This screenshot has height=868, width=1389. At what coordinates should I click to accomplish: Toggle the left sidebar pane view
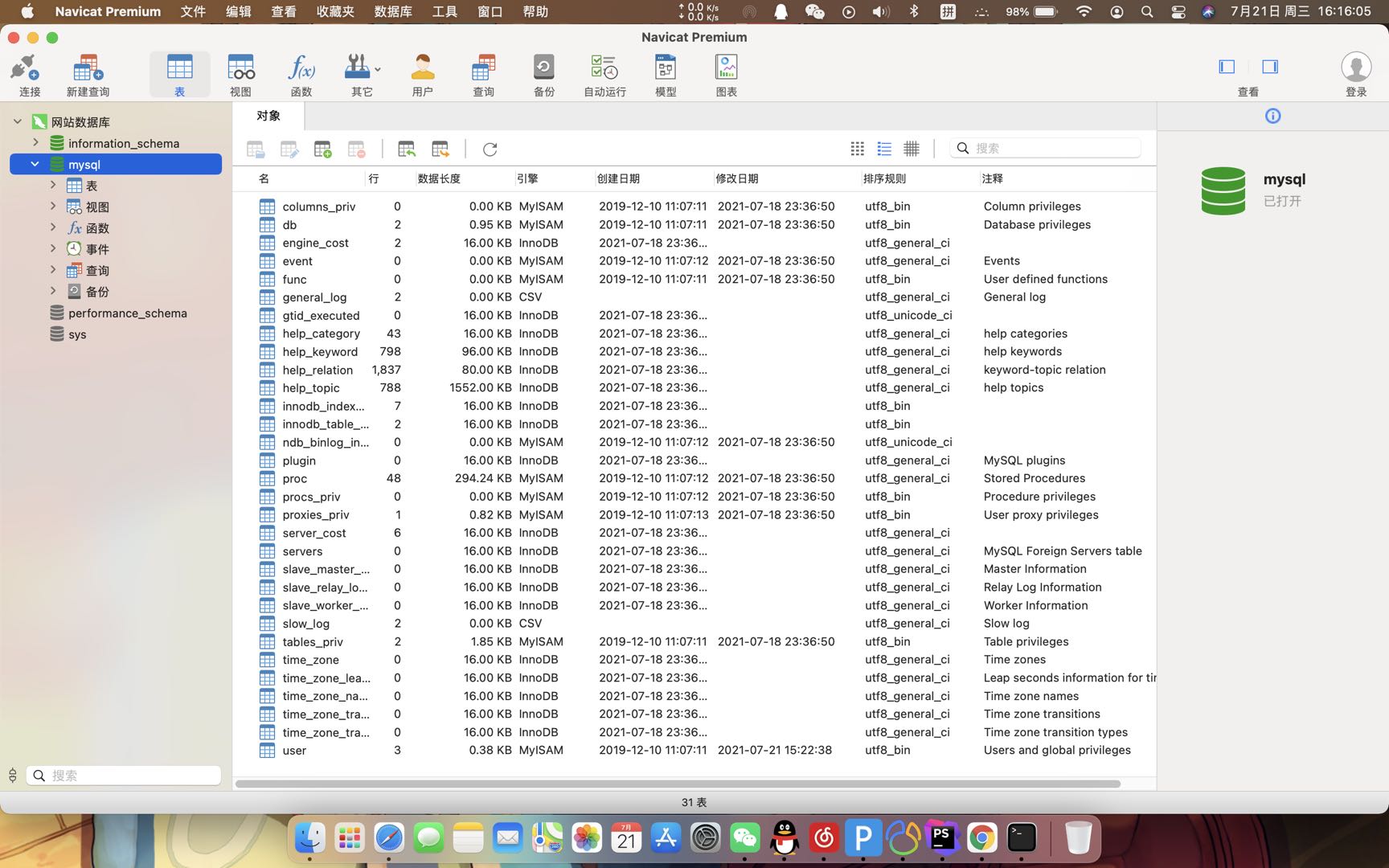1227,67
